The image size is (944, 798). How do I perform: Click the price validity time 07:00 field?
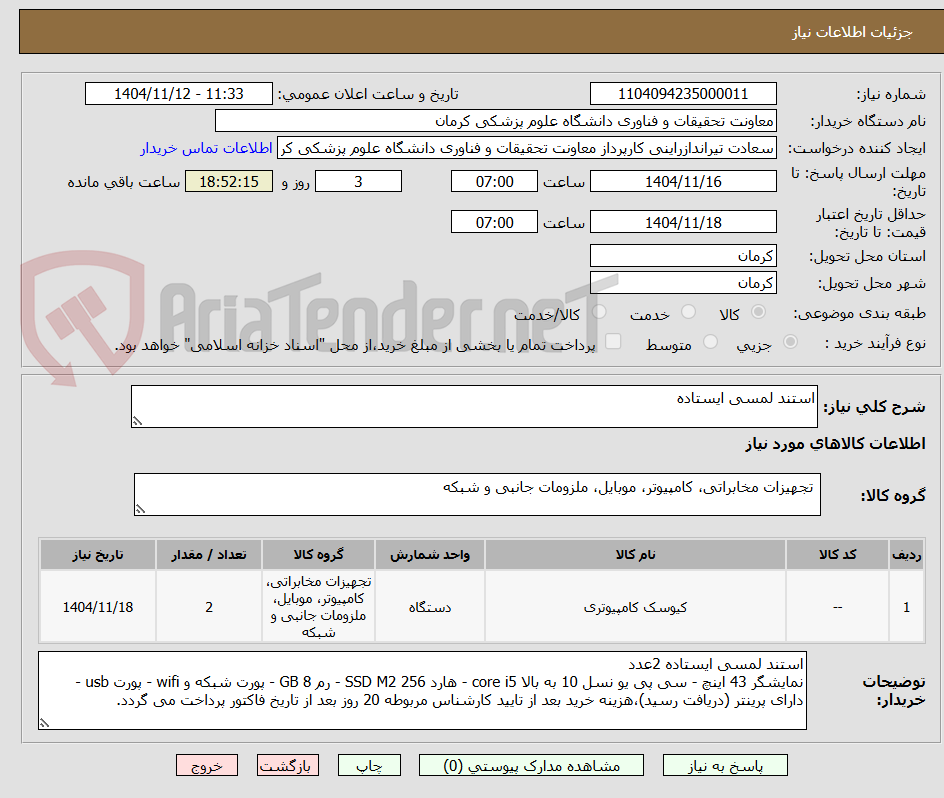pos(494,222)
